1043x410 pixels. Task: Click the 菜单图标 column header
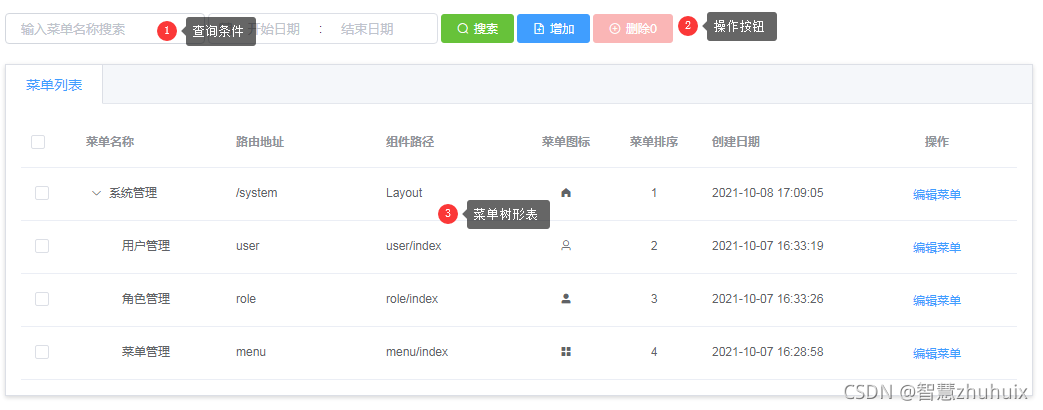566,142
